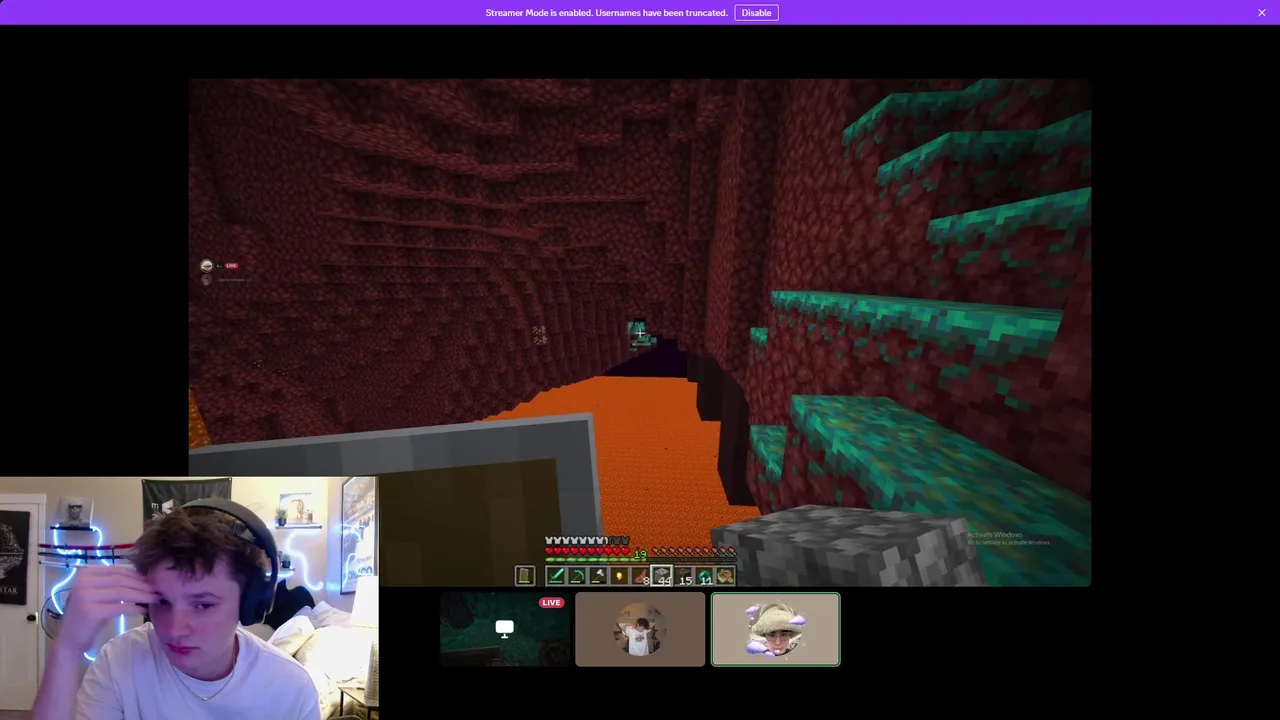The height and width of the screenshot is (720, 1280).
Task: Select the cobblestone stack of 44
Action: 661,575
